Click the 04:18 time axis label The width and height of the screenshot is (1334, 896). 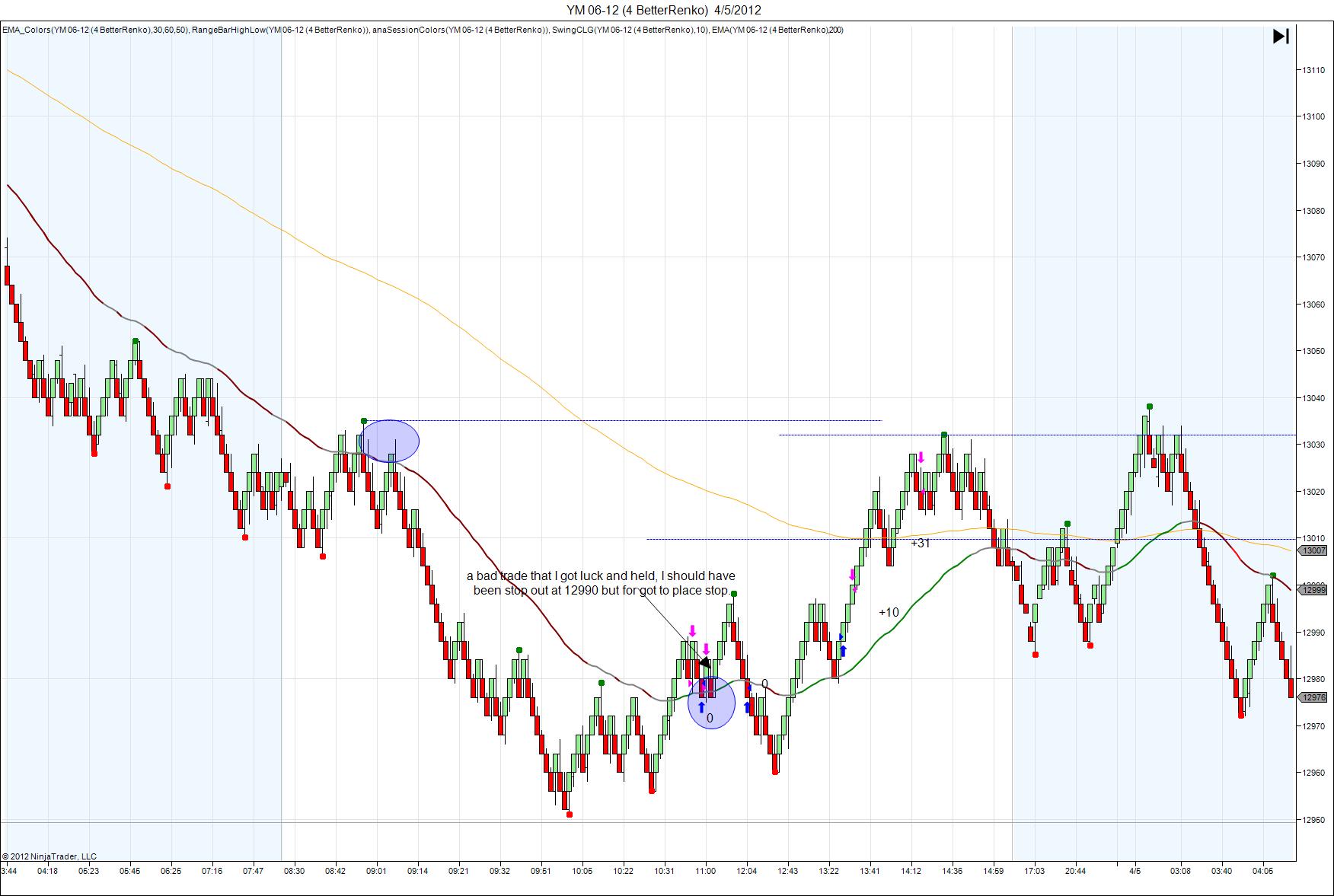click(x=47, y=871)
